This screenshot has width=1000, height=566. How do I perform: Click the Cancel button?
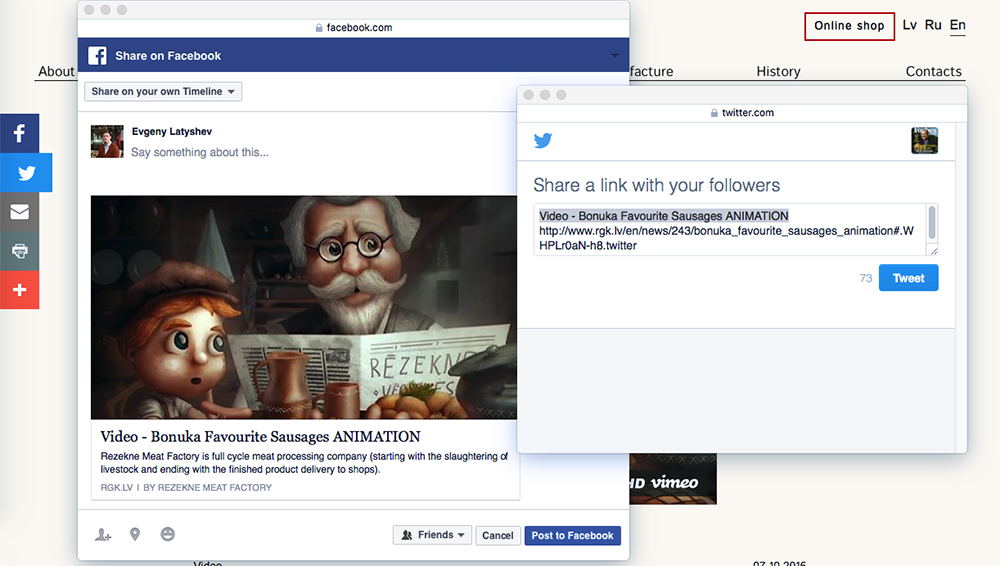(x=497, y=535)
